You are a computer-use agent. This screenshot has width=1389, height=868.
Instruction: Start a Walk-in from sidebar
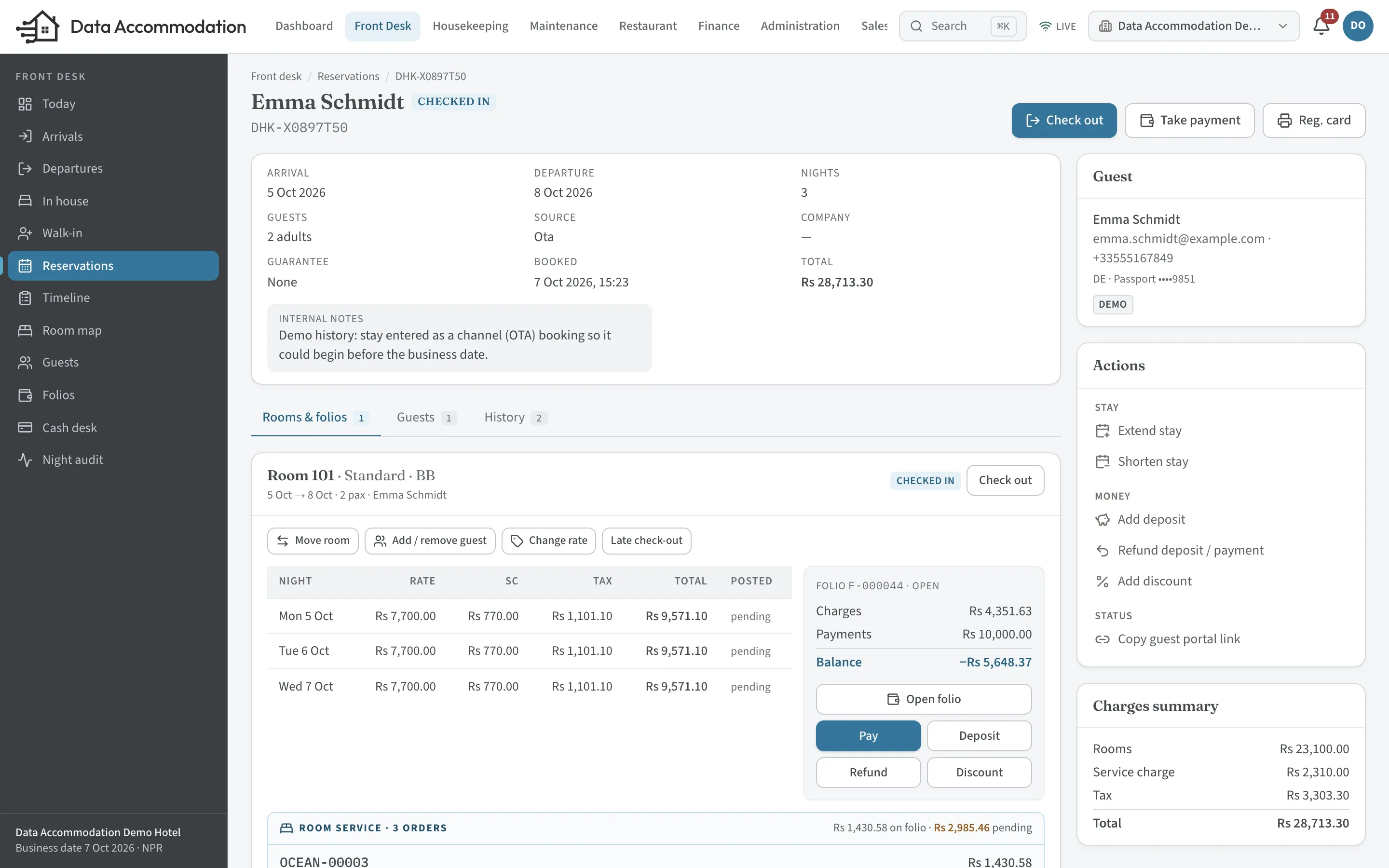click(113, 233)
